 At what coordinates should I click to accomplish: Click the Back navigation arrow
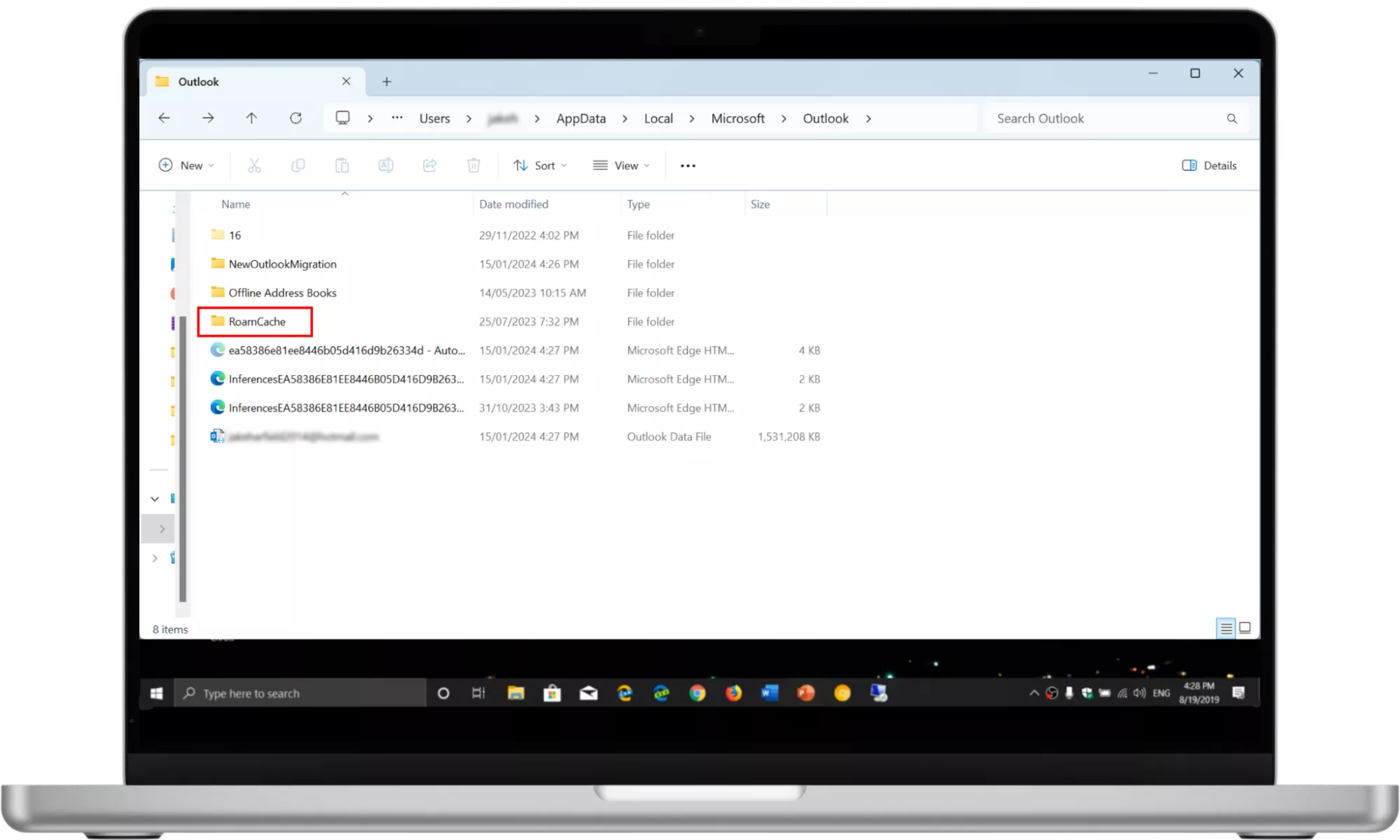point(164,118)
